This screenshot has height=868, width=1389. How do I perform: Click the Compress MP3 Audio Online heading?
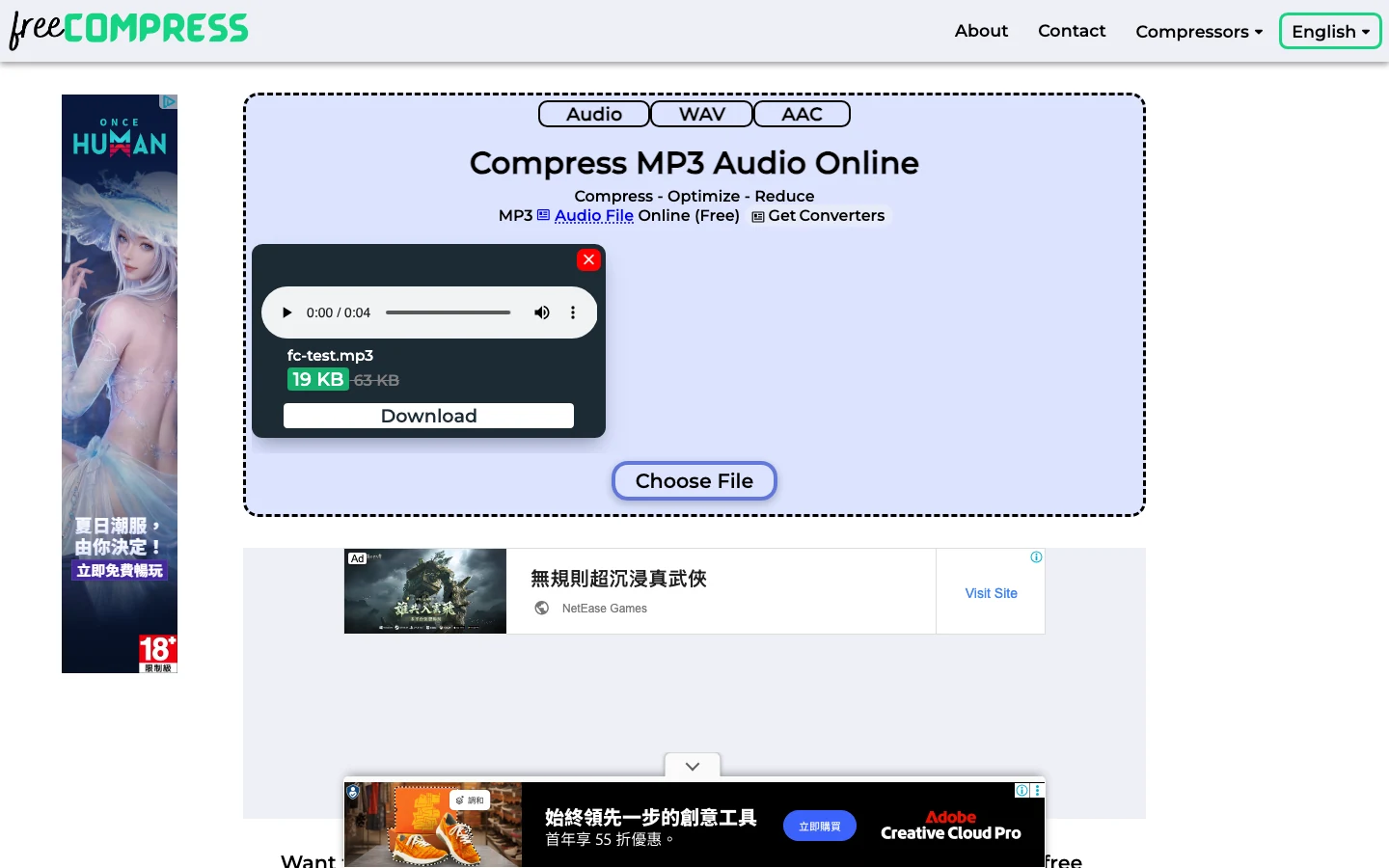coord(694,163)
